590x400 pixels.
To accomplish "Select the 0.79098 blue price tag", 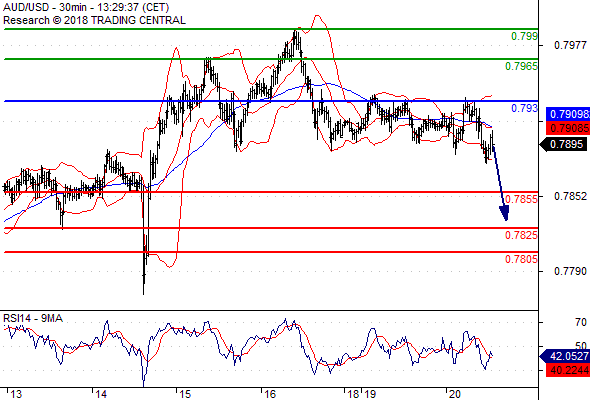I will click(568, 114).
